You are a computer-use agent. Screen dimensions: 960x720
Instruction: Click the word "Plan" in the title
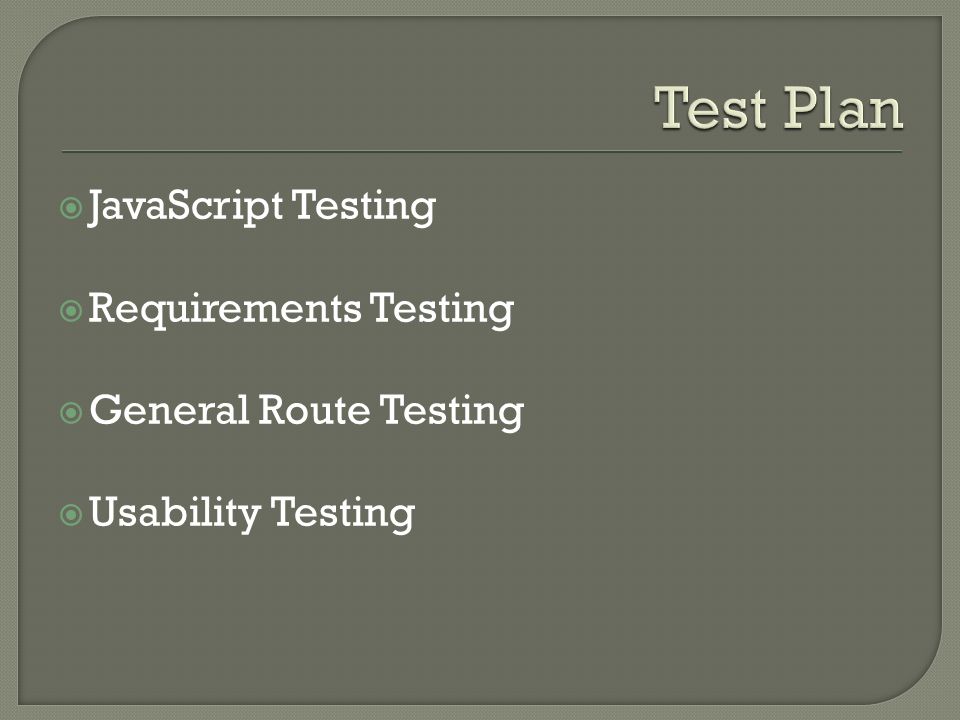[844, 108]
